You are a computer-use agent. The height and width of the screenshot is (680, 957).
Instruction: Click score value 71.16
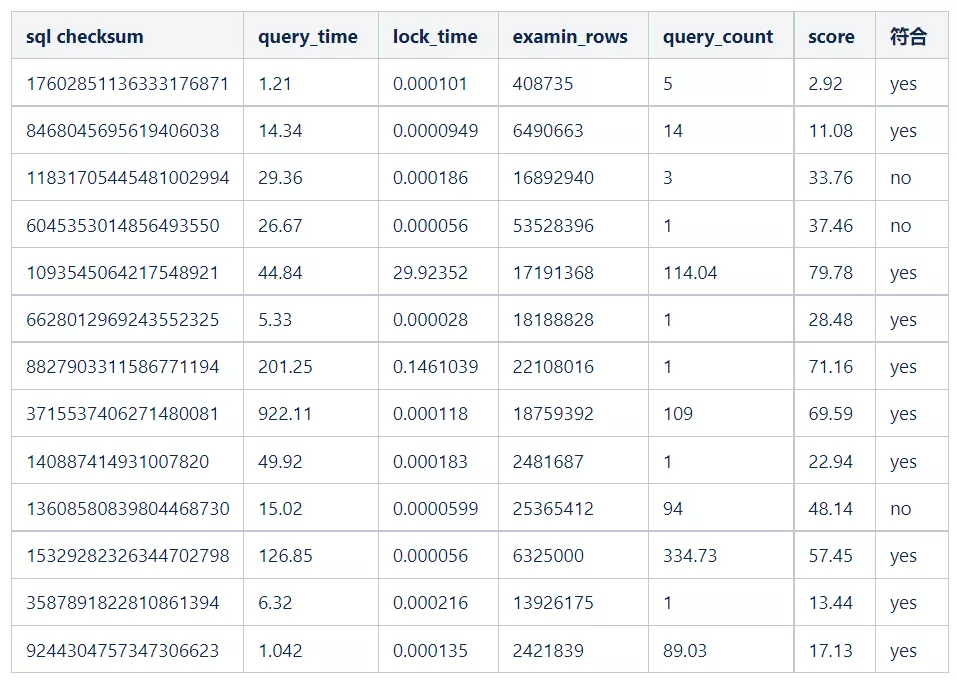(x=831, y=367)
